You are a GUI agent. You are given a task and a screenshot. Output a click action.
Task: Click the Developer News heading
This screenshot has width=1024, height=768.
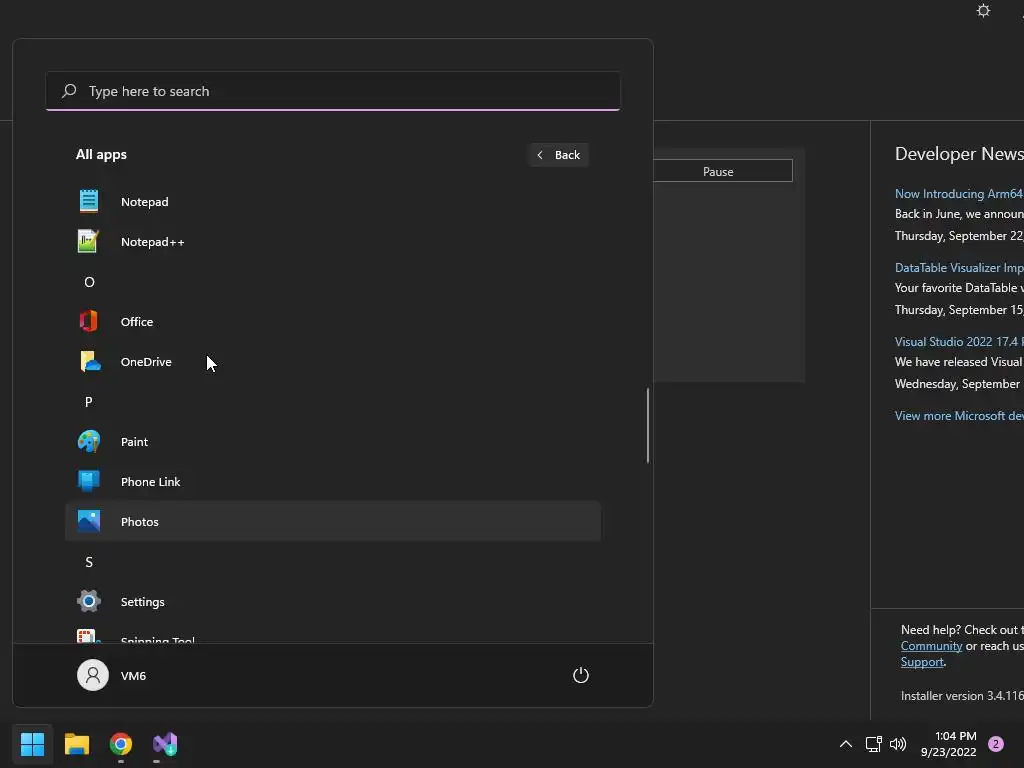pos(959,153)
